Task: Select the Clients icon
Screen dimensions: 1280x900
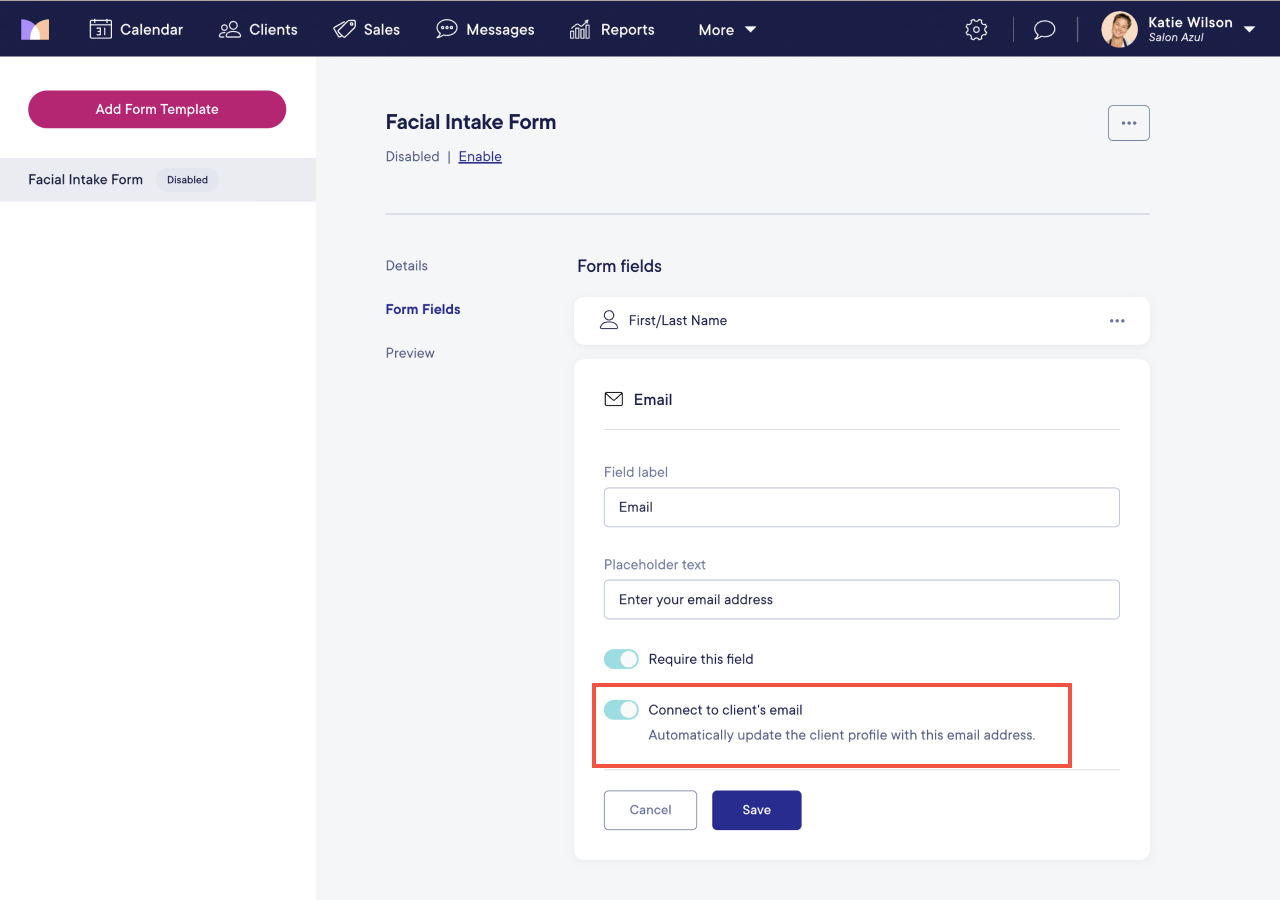Action: [229, 29]
